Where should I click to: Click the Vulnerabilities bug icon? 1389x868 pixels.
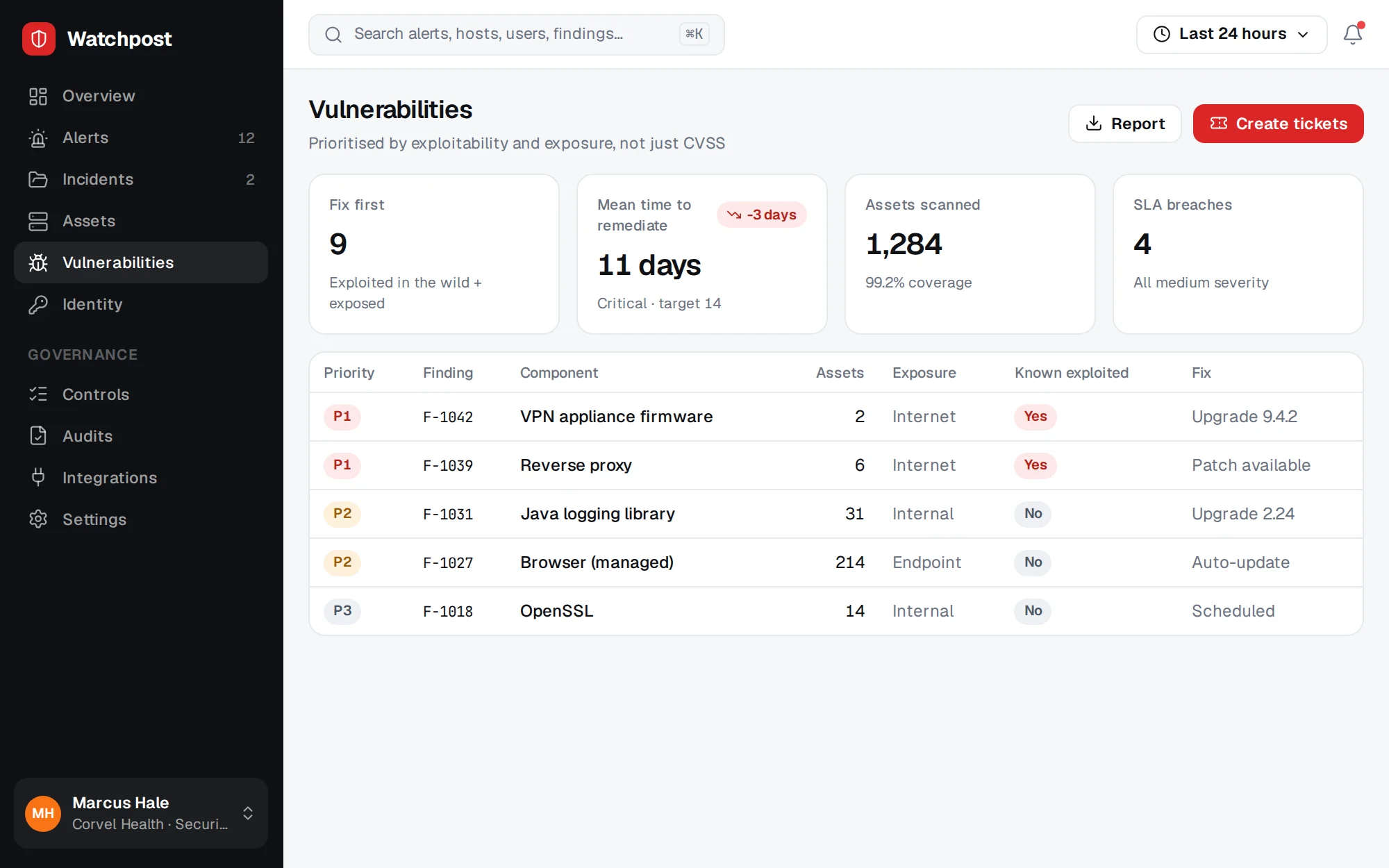pos(38,262)
